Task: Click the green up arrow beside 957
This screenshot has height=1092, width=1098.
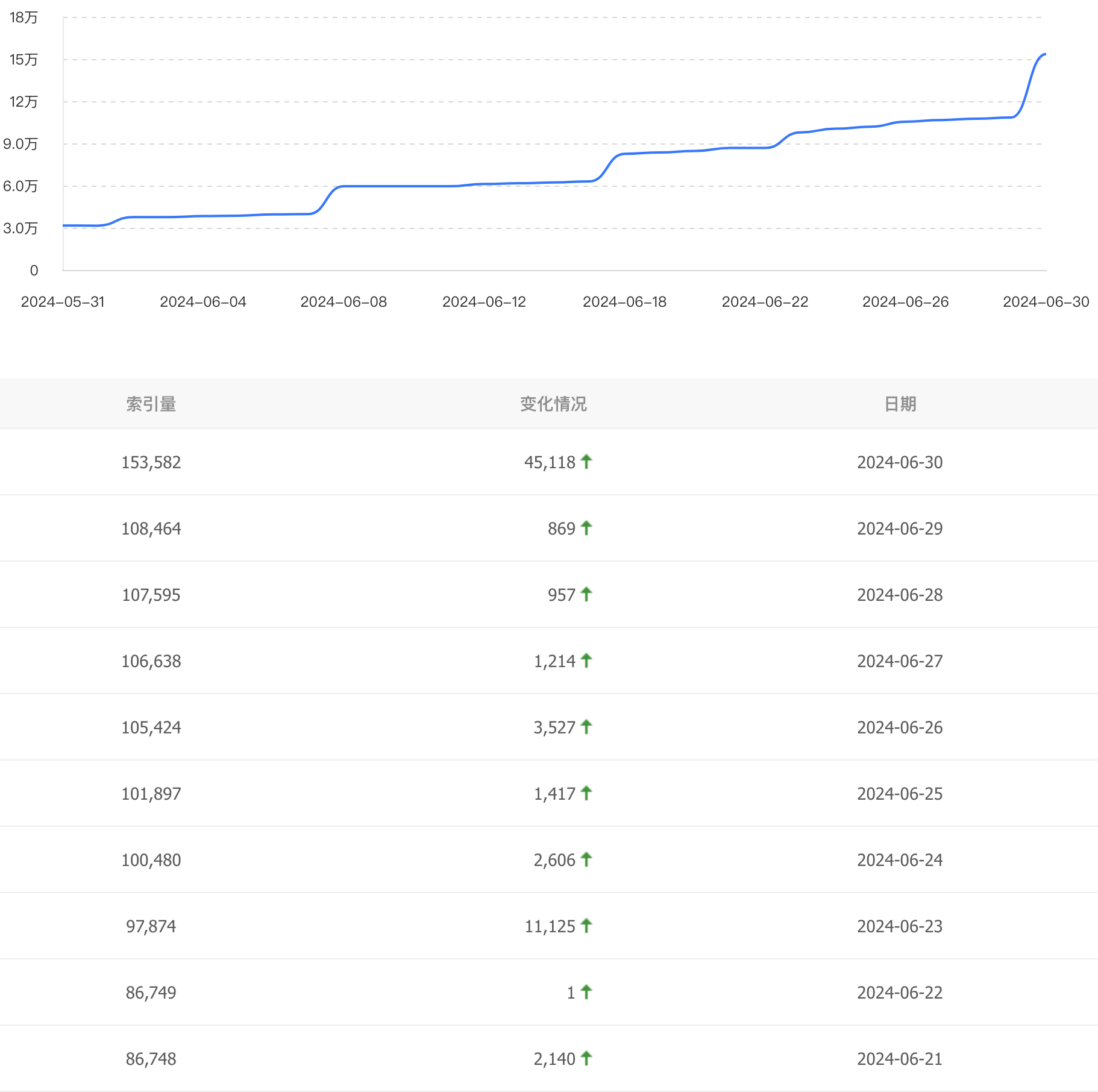Action: pos(586,594)
